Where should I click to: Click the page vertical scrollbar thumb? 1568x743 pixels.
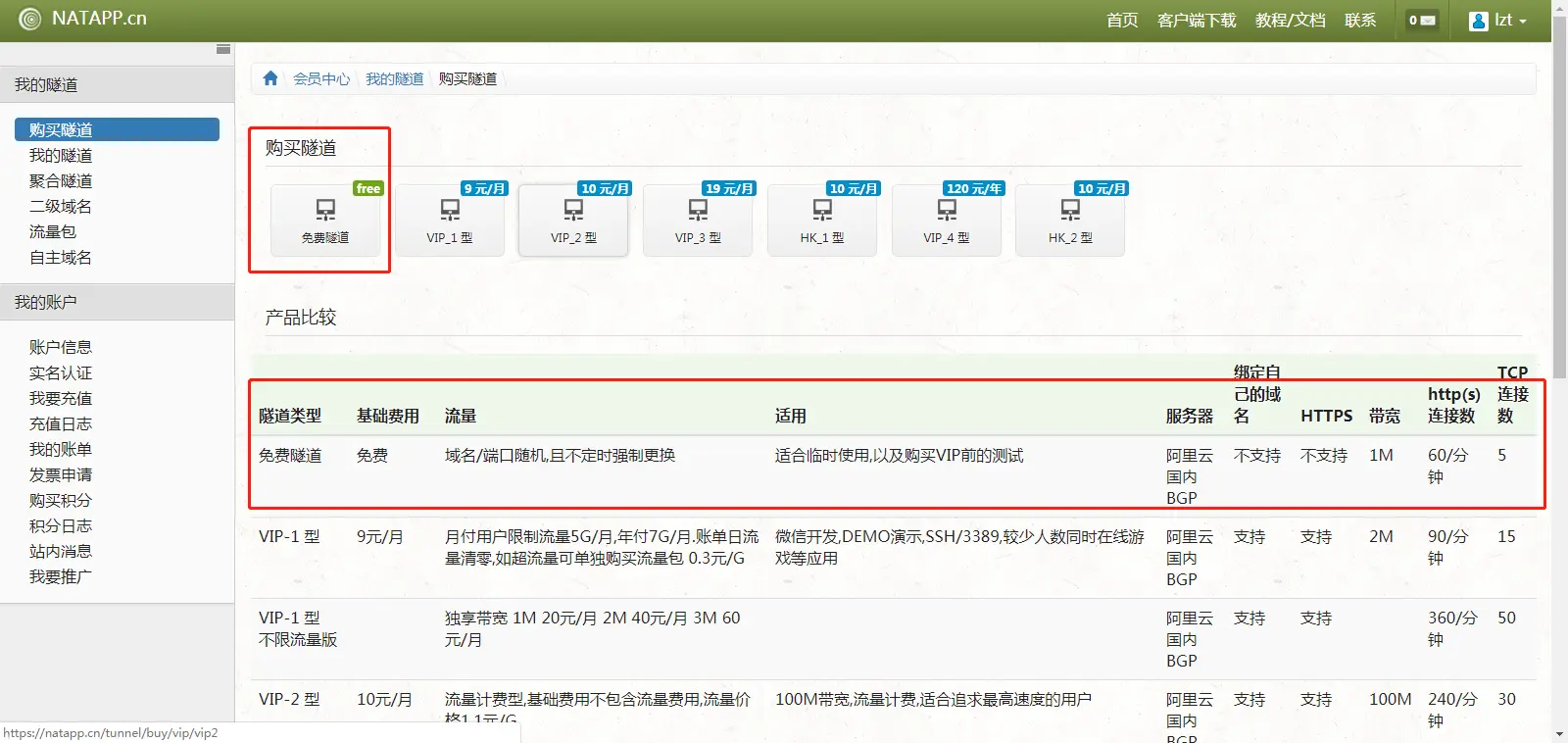click(x=1559, y=196)
